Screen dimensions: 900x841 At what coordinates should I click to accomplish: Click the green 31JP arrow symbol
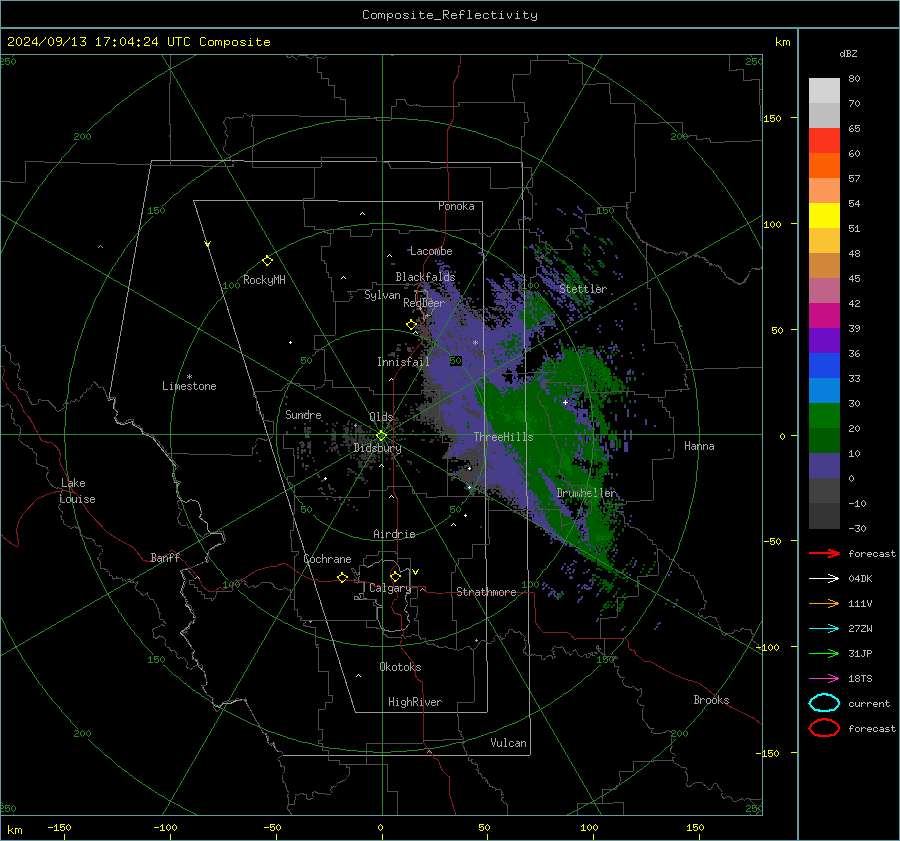[824, 653]
